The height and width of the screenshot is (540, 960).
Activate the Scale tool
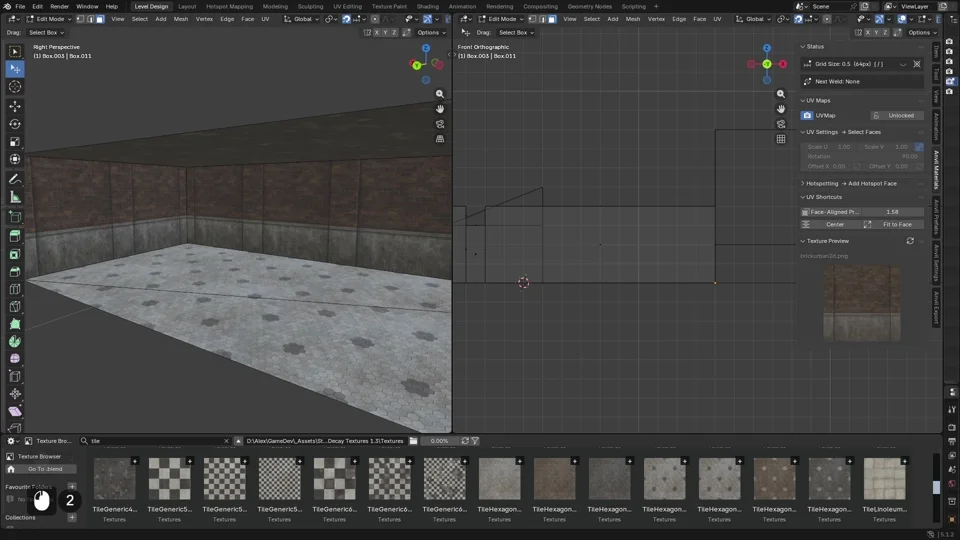(x=15, y=141)
